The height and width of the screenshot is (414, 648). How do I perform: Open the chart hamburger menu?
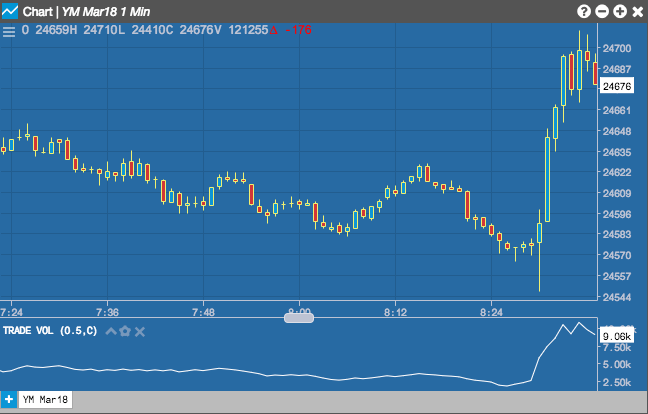point(9,31)
